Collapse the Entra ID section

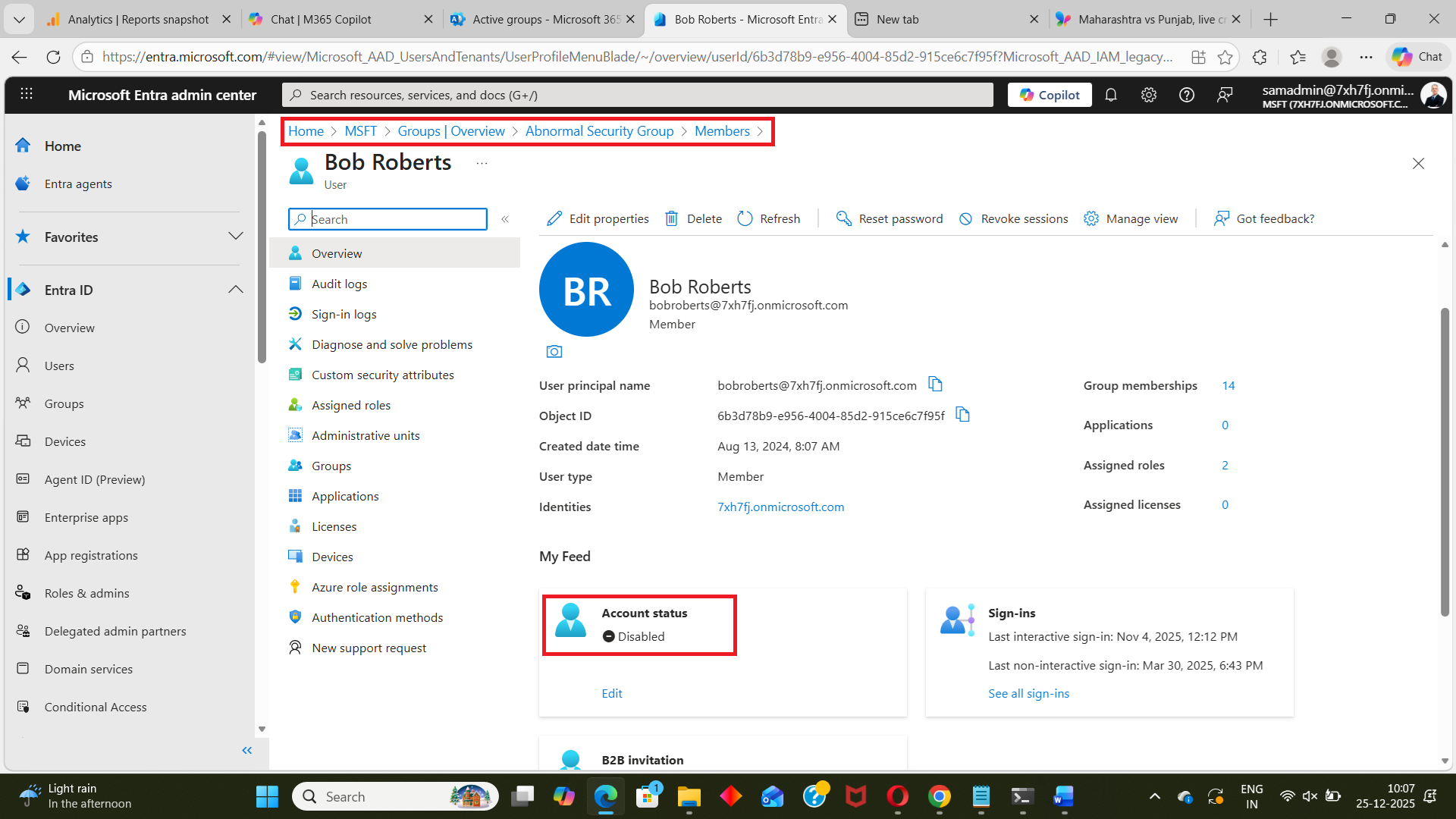236,290
